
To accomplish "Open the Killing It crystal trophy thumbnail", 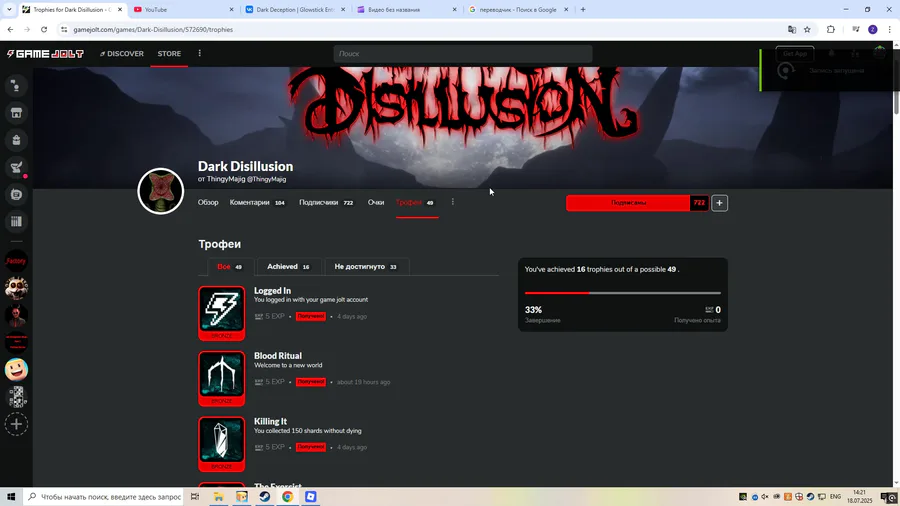I will tap(222, 444).
